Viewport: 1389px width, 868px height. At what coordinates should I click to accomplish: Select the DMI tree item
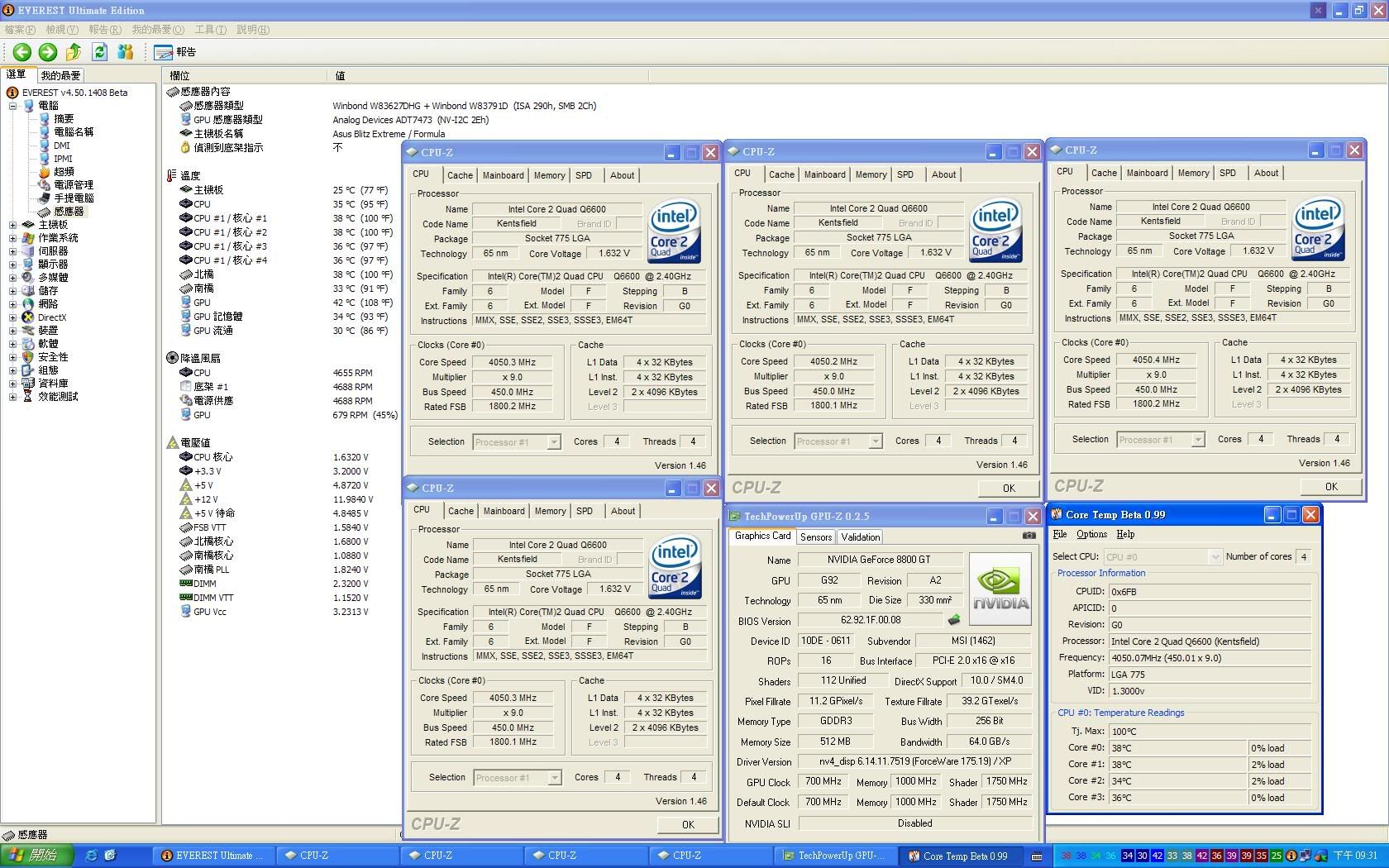click(62, 145)
